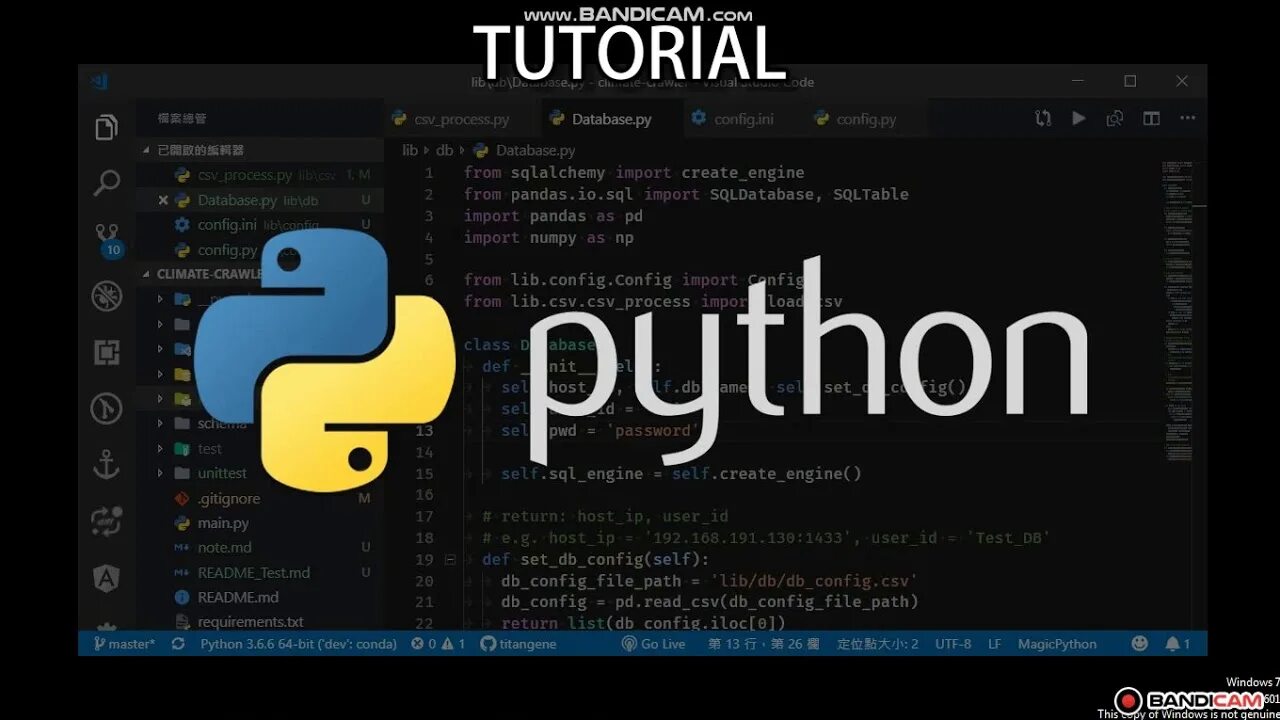
Task: Click line number 21 in the gutter
Action: pos(424,602)
